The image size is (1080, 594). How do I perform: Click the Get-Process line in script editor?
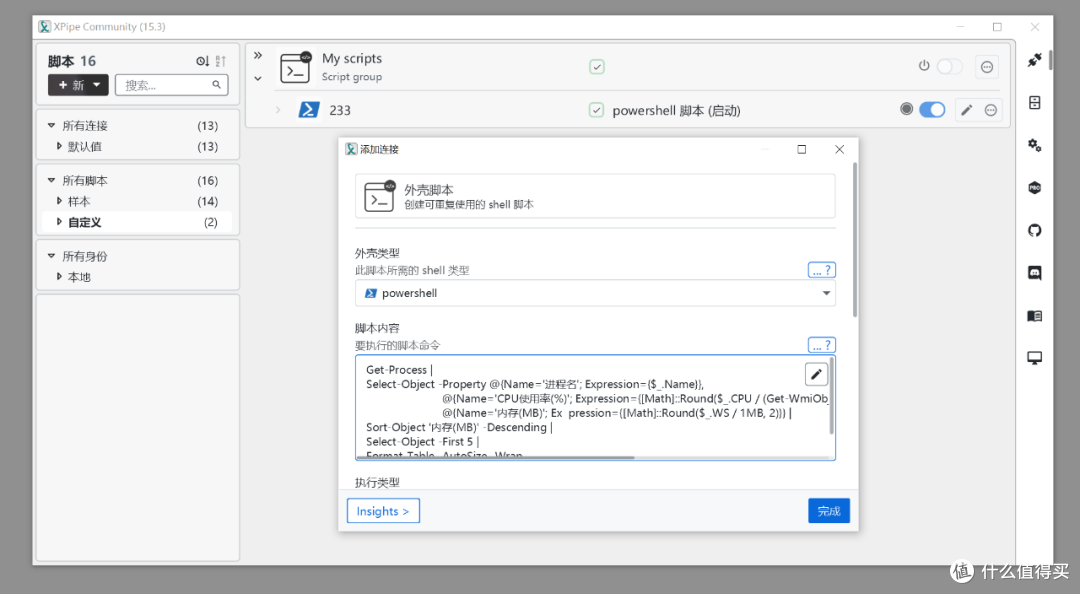click(399, 370)
